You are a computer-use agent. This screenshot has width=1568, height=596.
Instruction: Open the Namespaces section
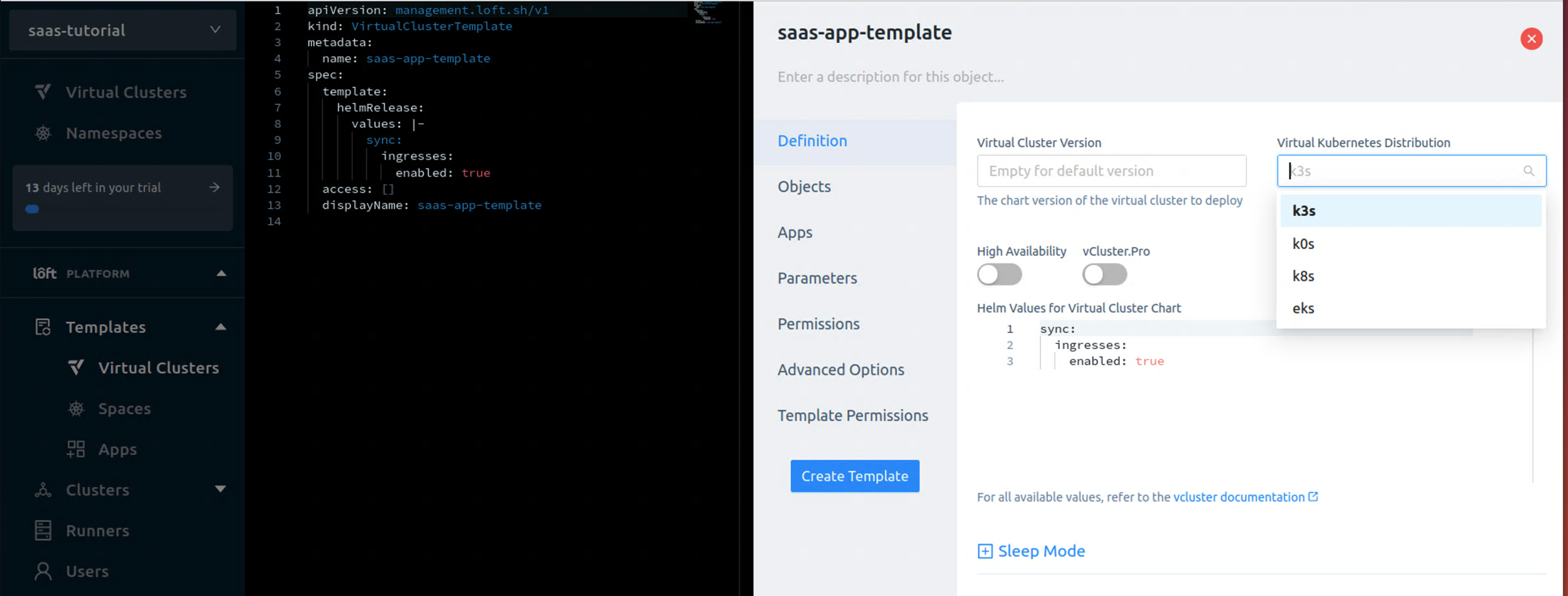coord(113,133)
